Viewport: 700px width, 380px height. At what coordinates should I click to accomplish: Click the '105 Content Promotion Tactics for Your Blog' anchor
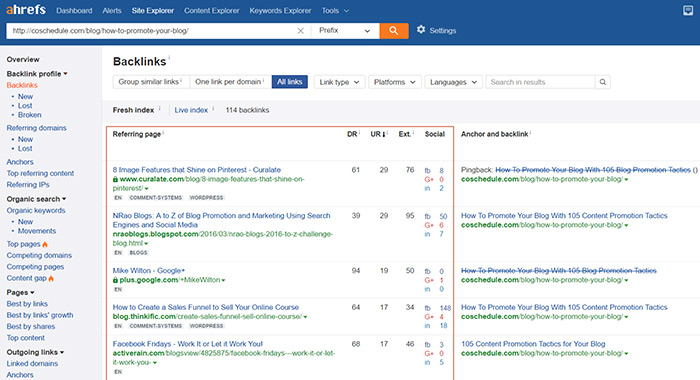click(x=533, y=344)
